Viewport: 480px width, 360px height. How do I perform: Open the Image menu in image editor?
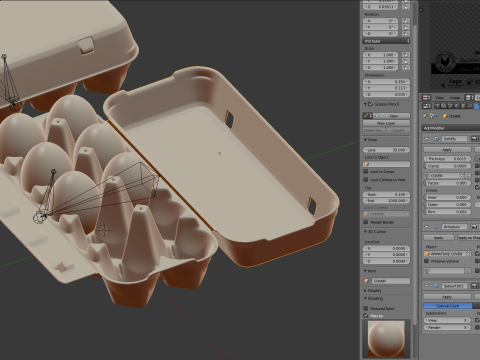coord(455,98)
